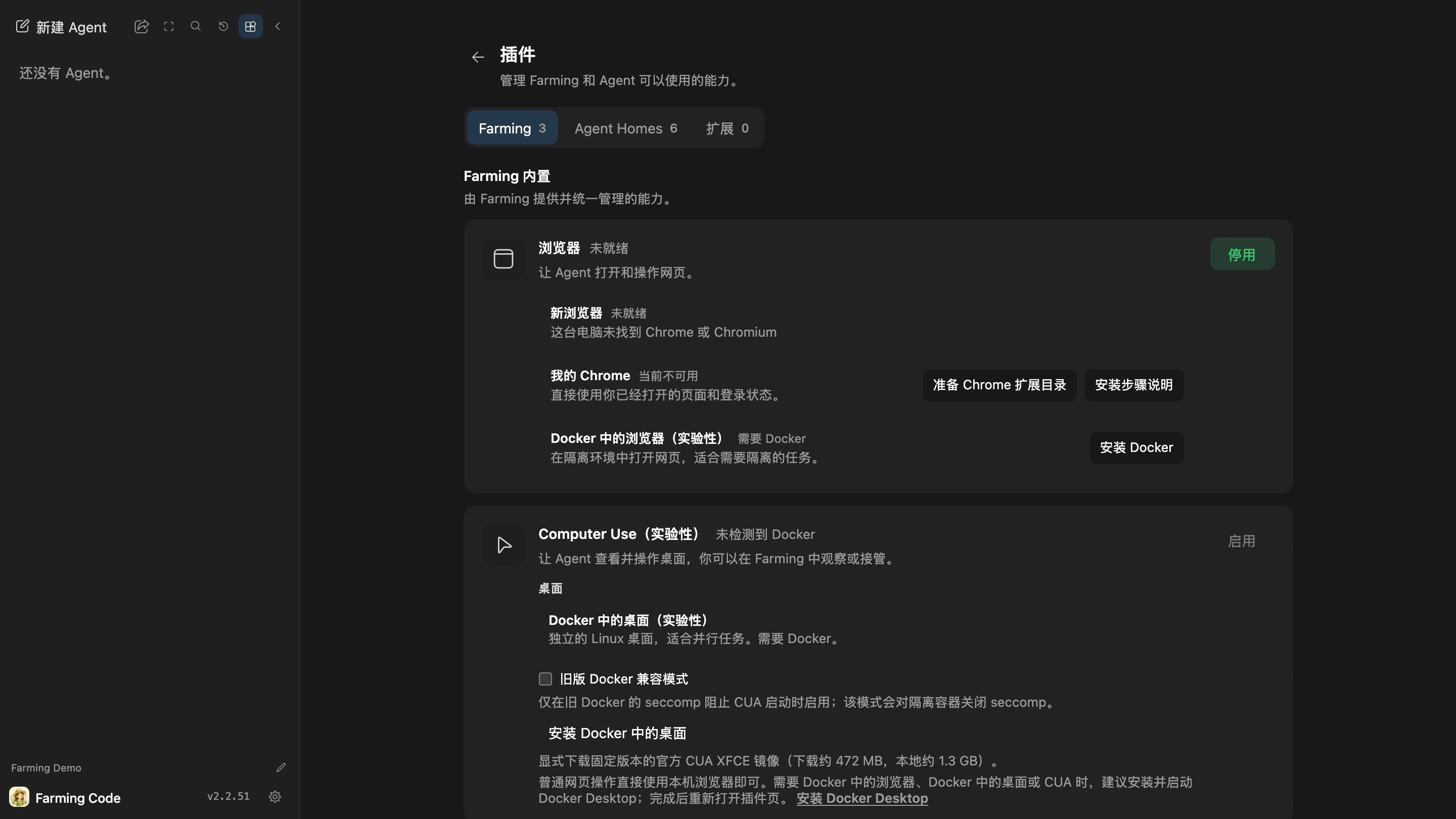Click the 未检测到 Docker status text
The height and width of the screenshot is (819, 1456).
(x=765, y=535)
